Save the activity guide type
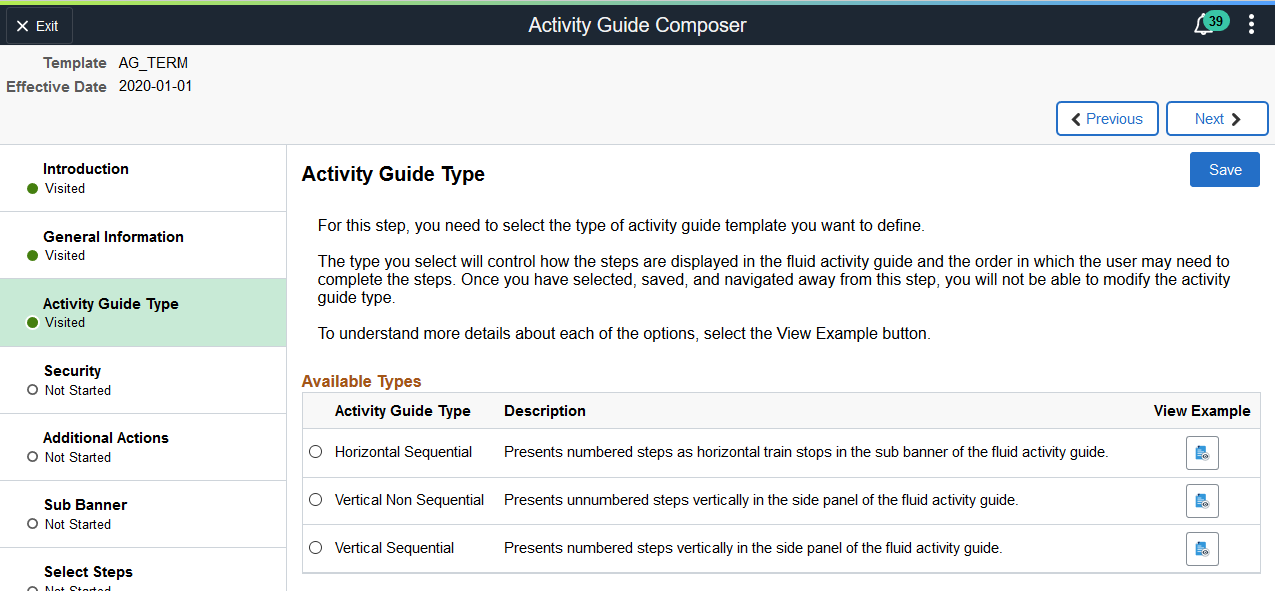Screen dimensions: 1275x591 pyautogui.click(x=1225, y=170)
